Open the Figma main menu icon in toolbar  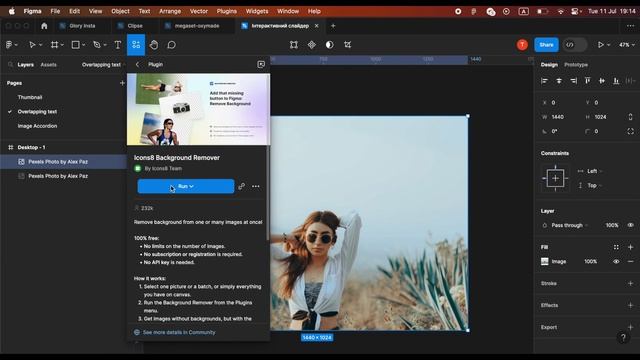pyautogui.click(x=9, y=45)
